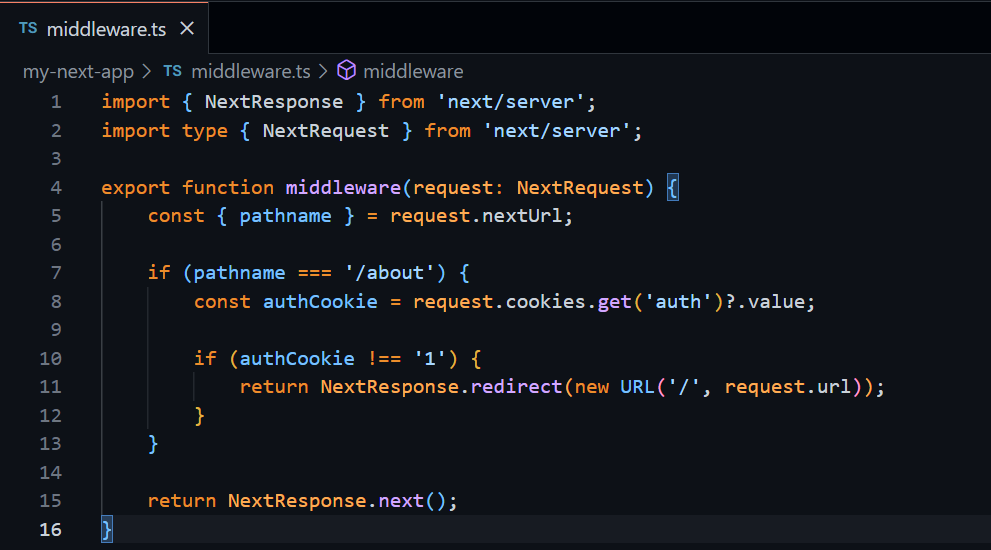Click line number 11 in the gutter

(50, 387)
